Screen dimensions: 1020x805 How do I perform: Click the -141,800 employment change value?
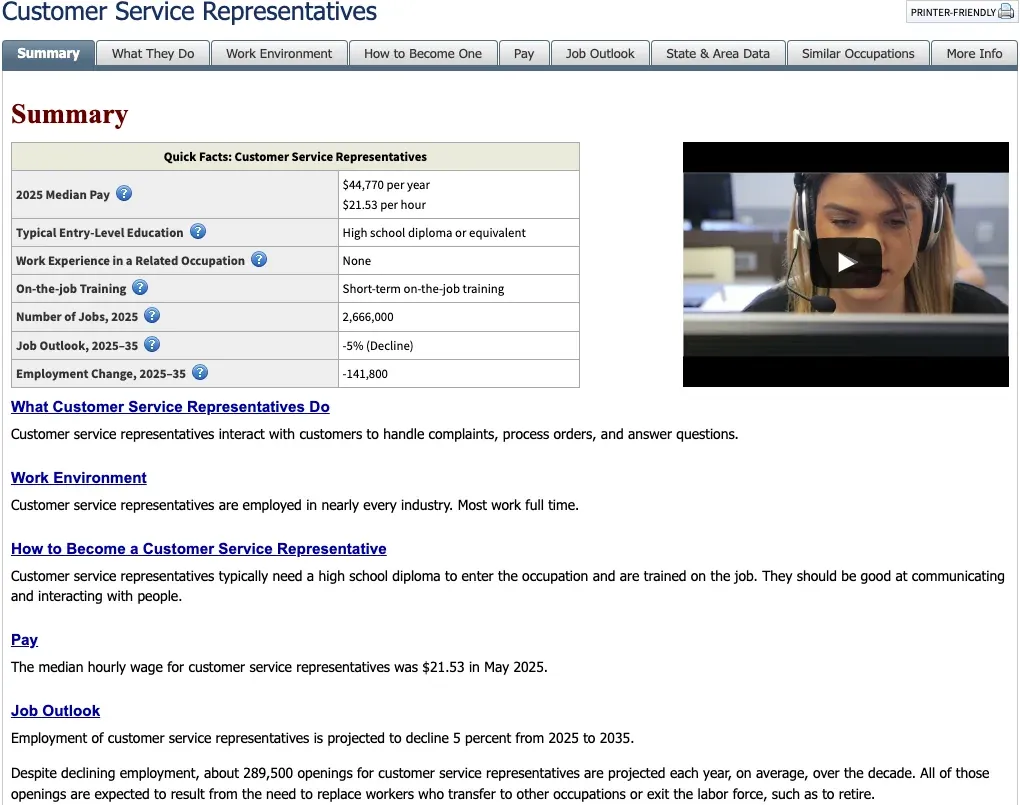point(365,374)
